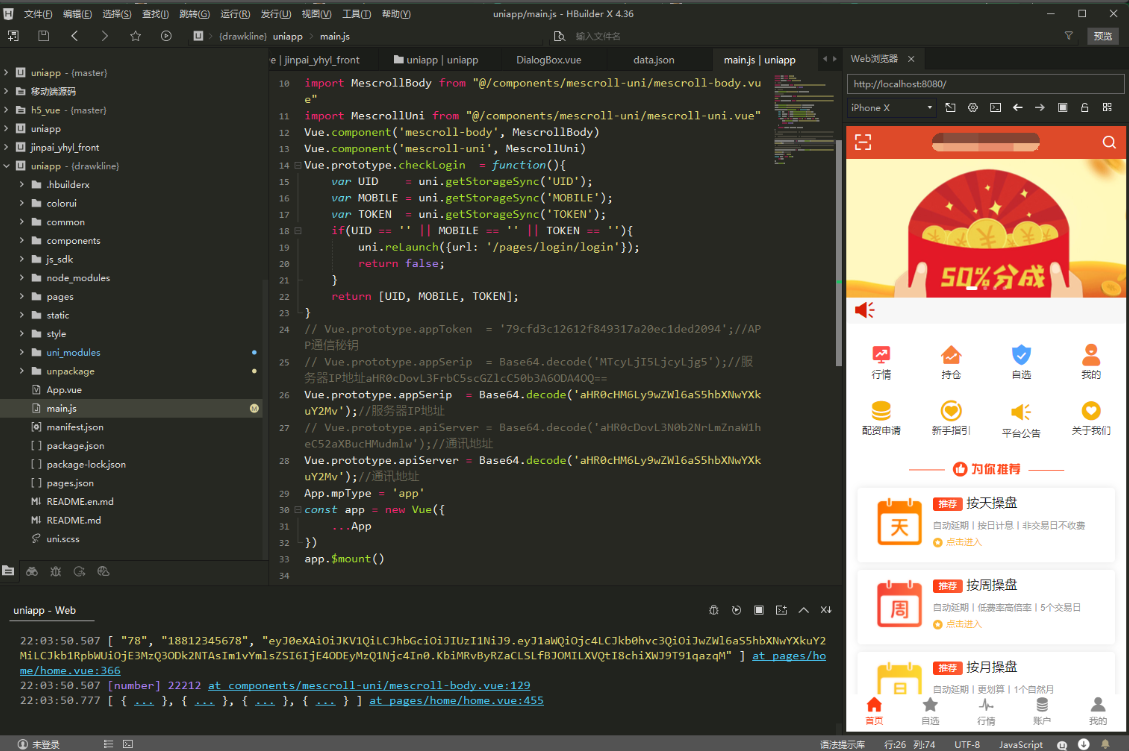Screen dimensions: 1129x751
Task: Expand the components folder
Action: tap(22, 240)
